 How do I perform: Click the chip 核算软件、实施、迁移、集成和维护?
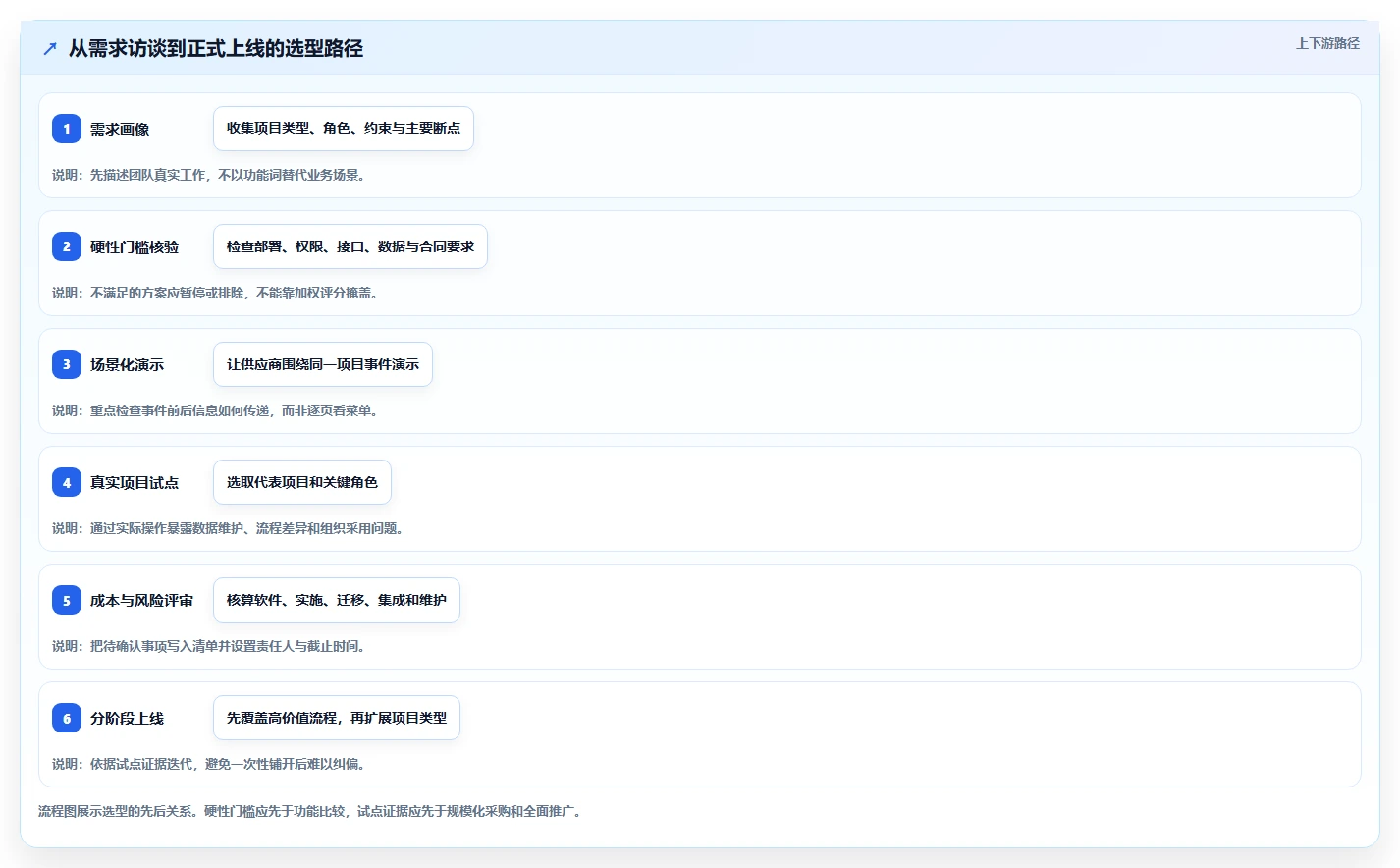point(337,600)
